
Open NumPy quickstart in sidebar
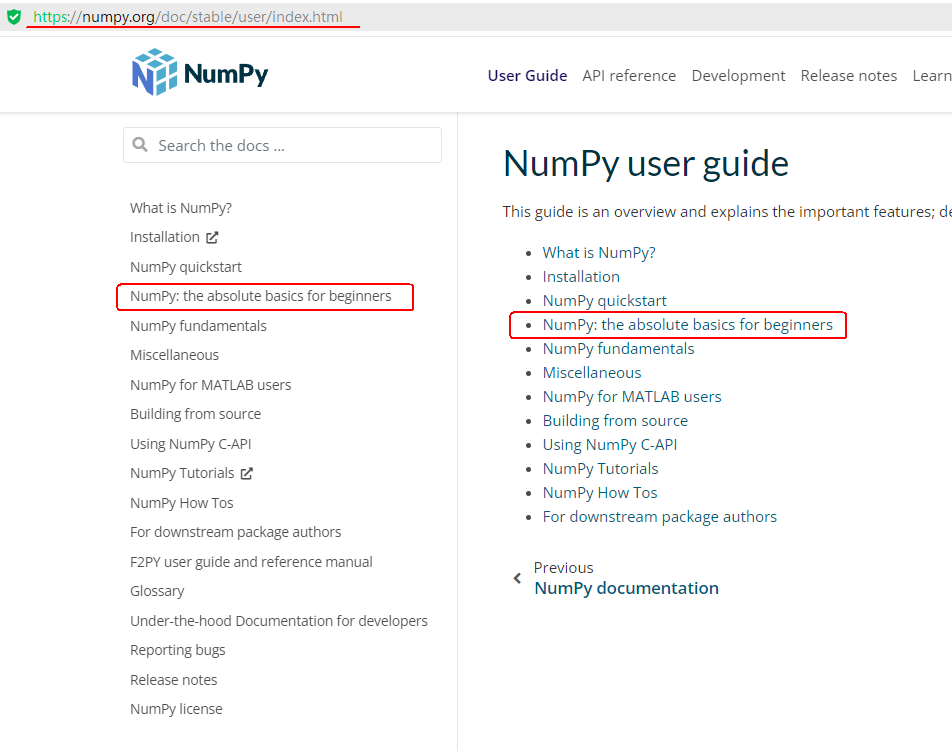186,267
